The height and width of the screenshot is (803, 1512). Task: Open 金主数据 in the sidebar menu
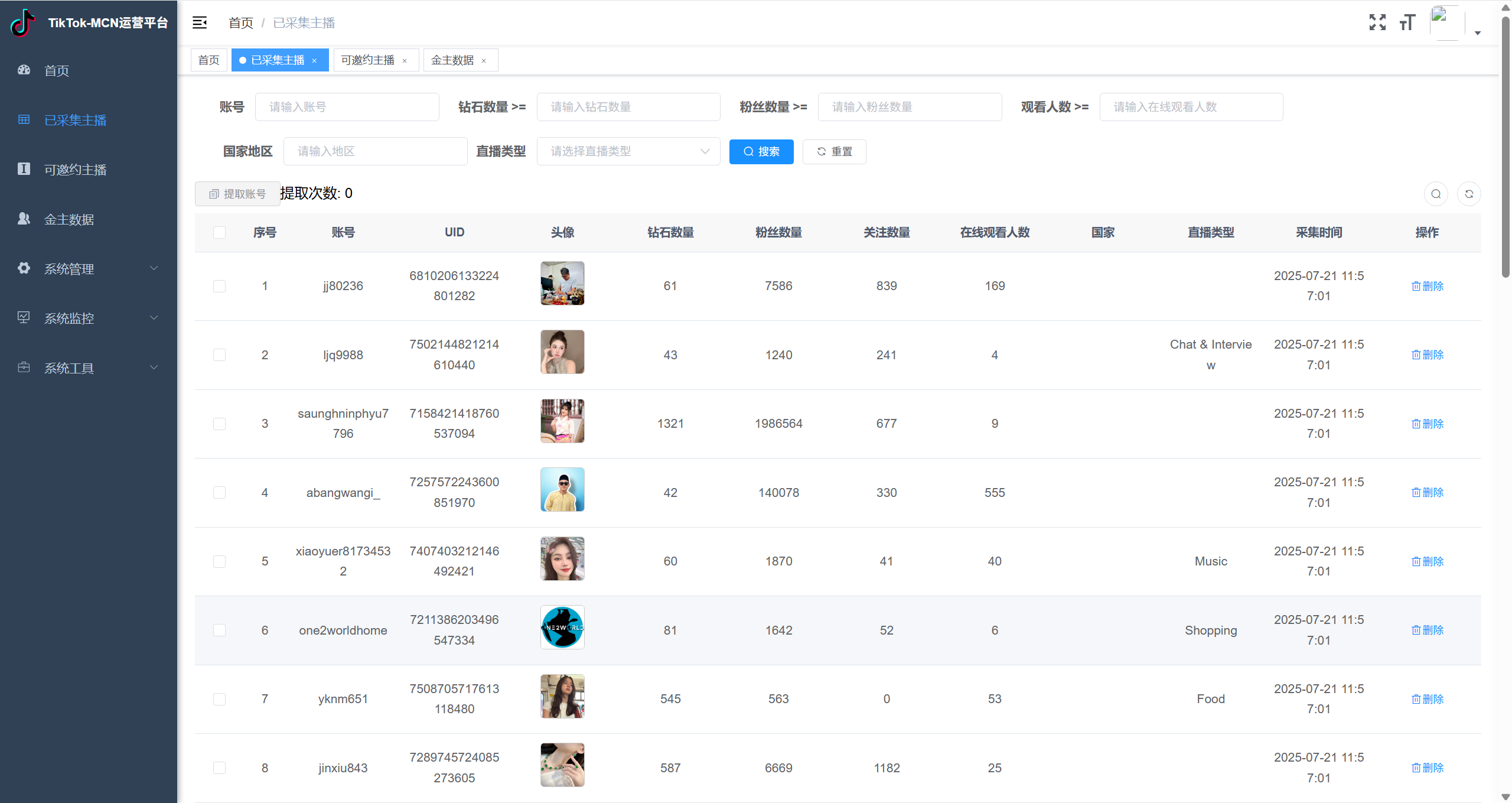point(89,219)
